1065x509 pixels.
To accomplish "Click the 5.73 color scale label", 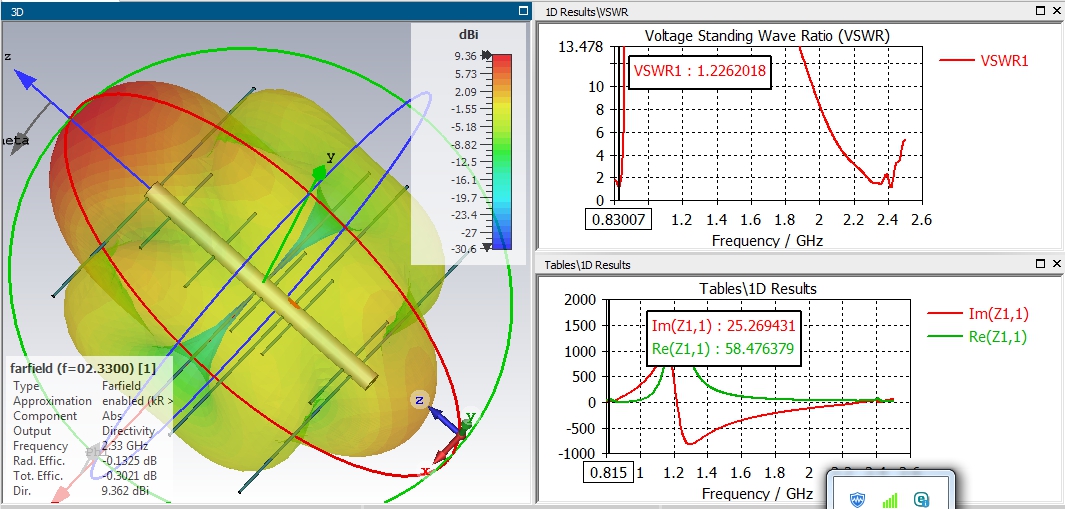I will 467,73.
